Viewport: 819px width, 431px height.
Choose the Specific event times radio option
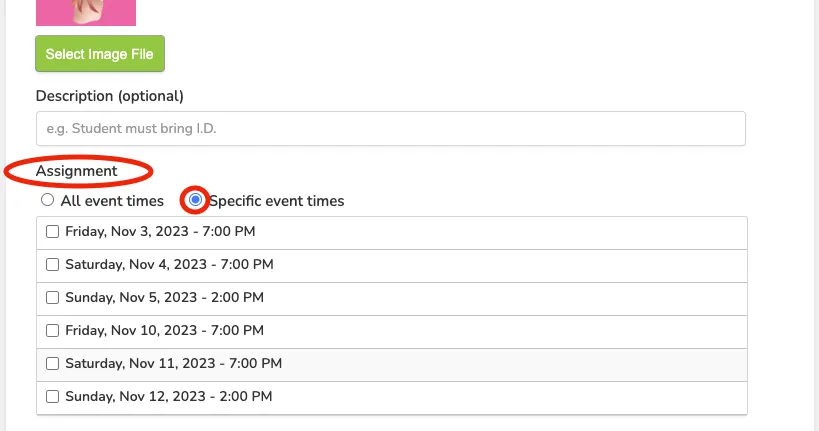click(x=195, y=200)
